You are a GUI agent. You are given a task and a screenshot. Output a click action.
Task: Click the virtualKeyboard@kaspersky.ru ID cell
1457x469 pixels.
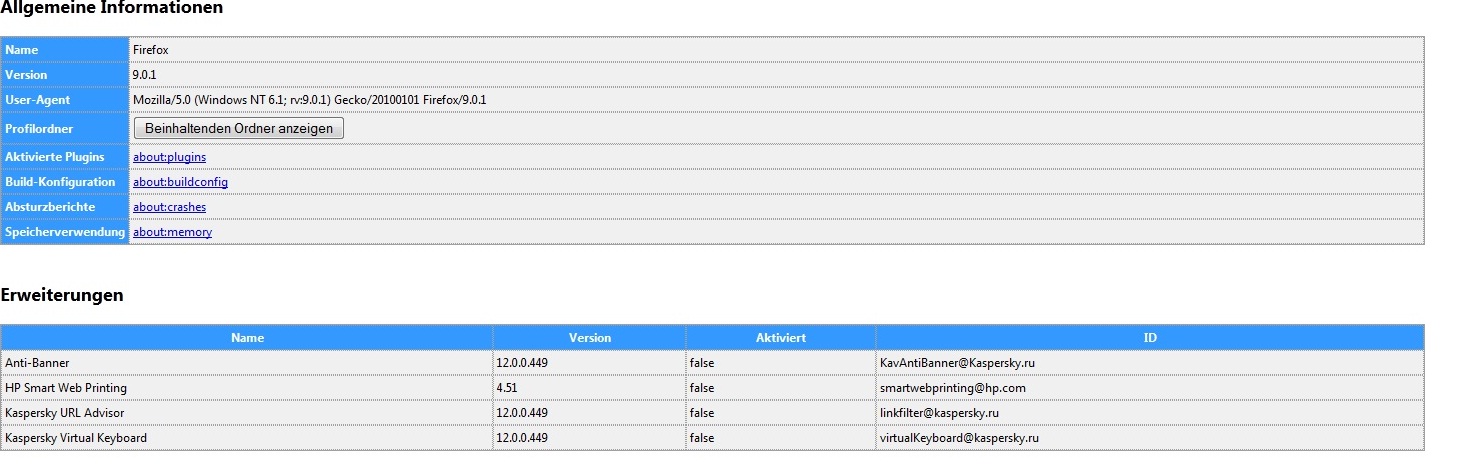tap(959, 438)
